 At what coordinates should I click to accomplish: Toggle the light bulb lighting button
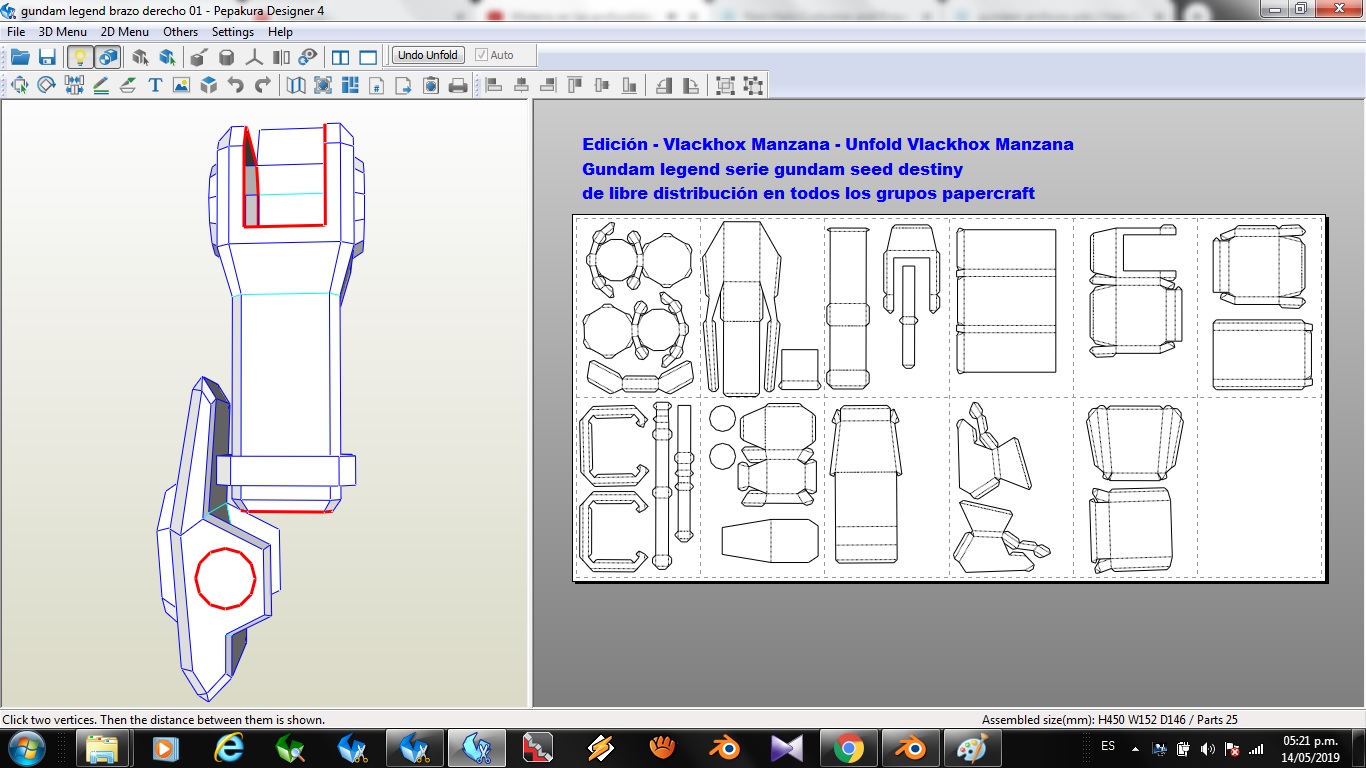click(x=81, y=56)
